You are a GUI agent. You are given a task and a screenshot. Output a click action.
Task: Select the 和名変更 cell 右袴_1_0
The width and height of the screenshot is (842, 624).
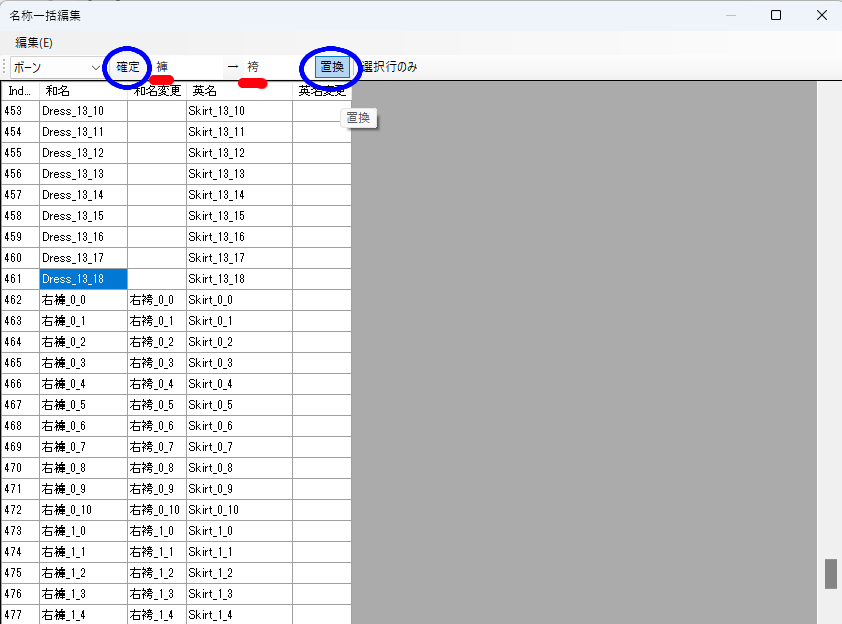pos(157,531)
